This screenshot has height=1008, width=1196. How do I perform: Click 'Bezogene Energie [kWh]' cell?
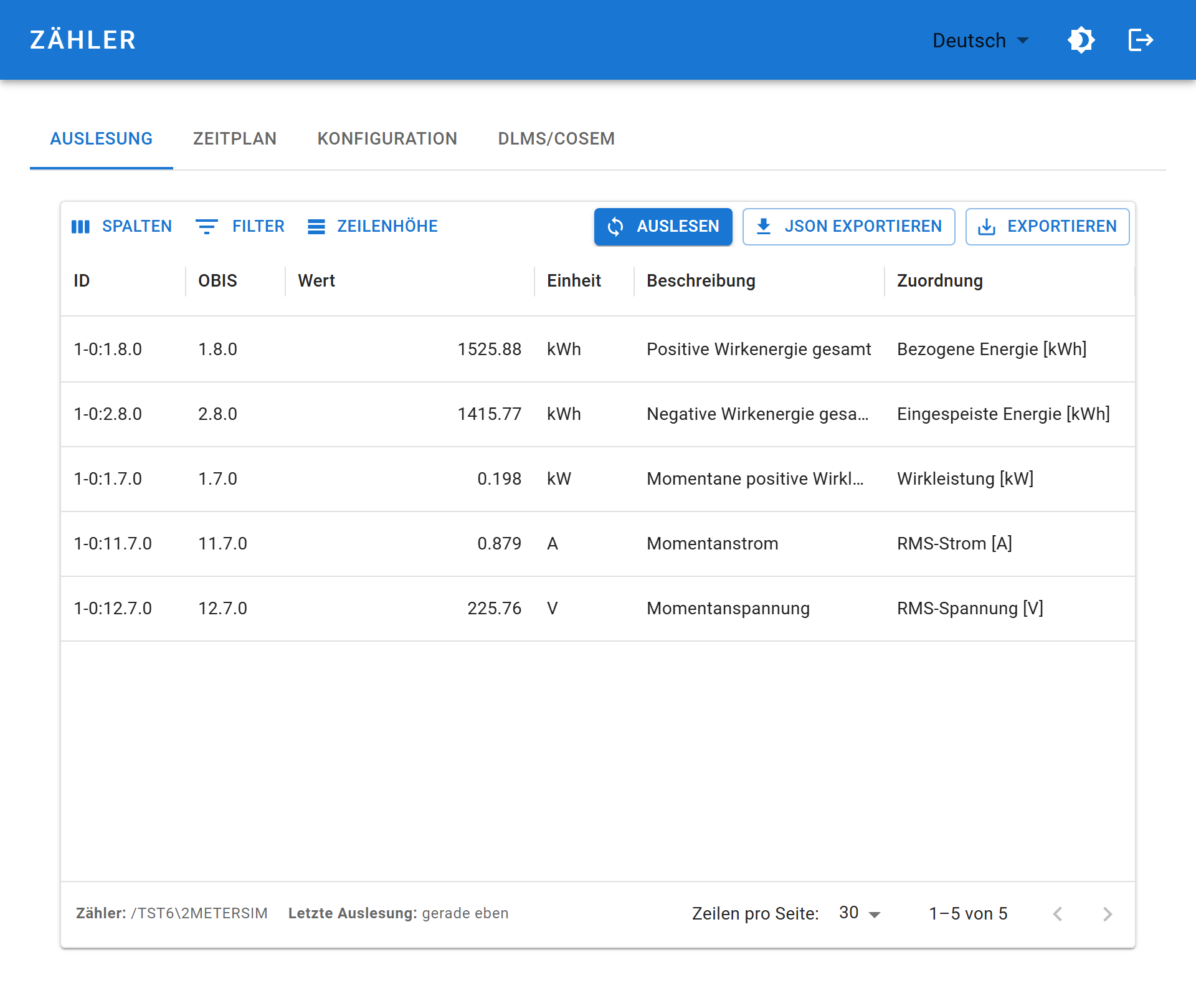tap(1010, 349)
